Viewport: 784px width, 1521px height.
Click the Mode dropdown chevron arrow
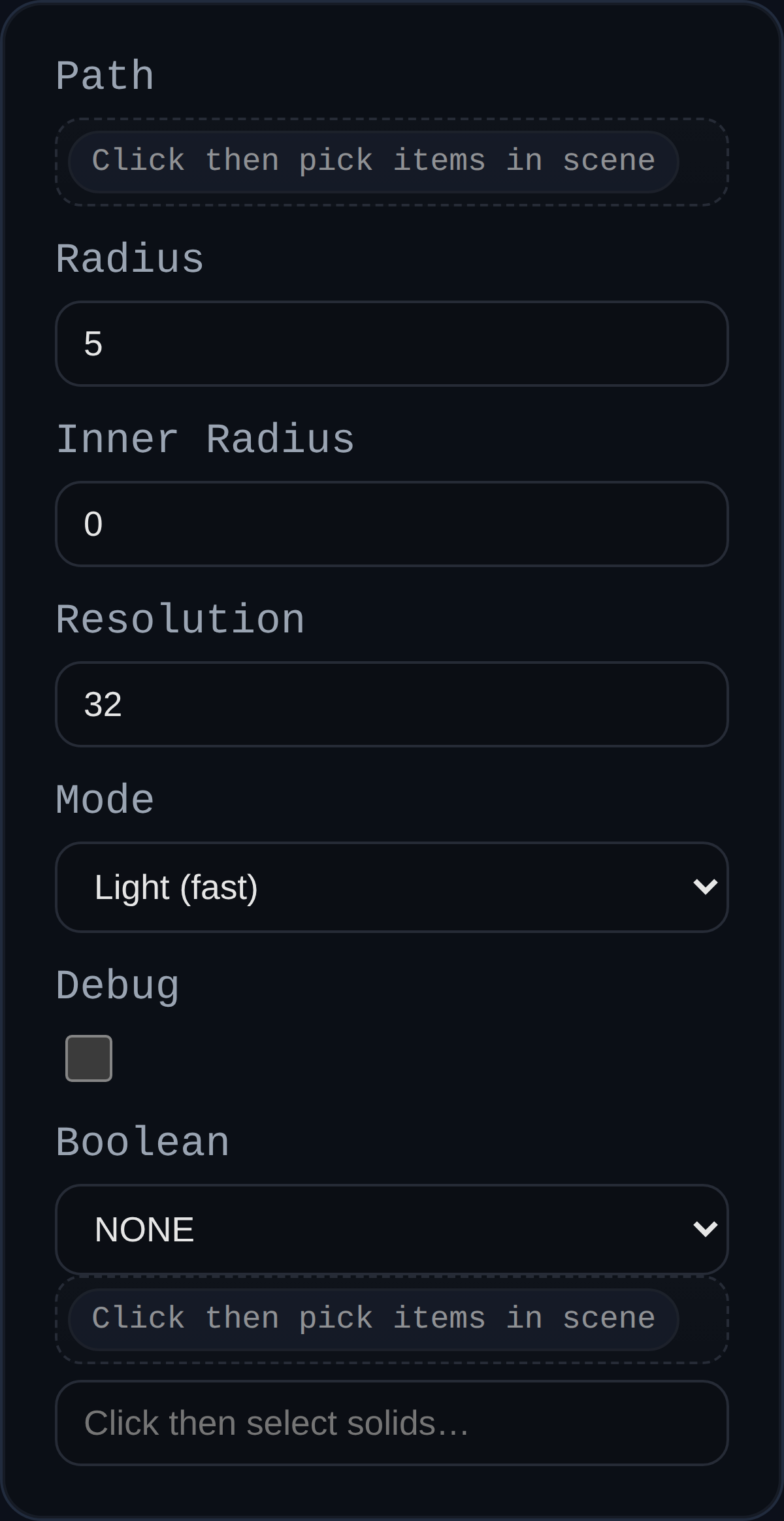click(706, 887)
